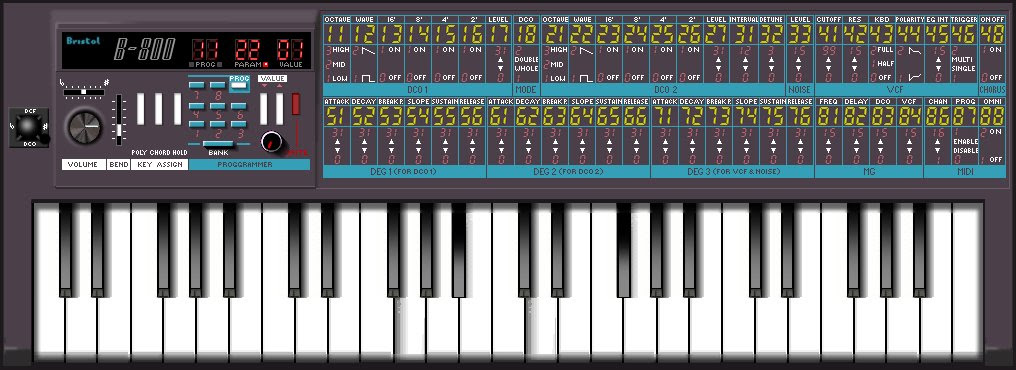1016x370 pixels.
Task: Click the Value down button
Action: [263, 109]
